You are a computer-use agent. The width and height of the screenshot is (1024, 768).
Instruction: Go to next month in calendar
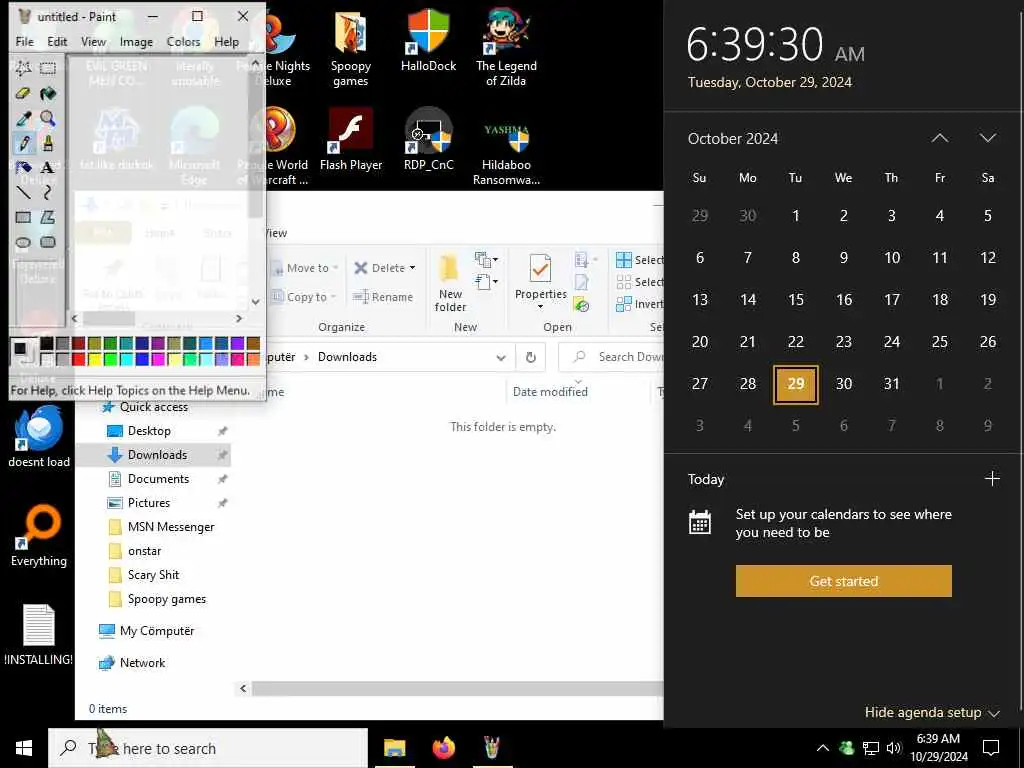pyautogui.click(x=988, y=138)
